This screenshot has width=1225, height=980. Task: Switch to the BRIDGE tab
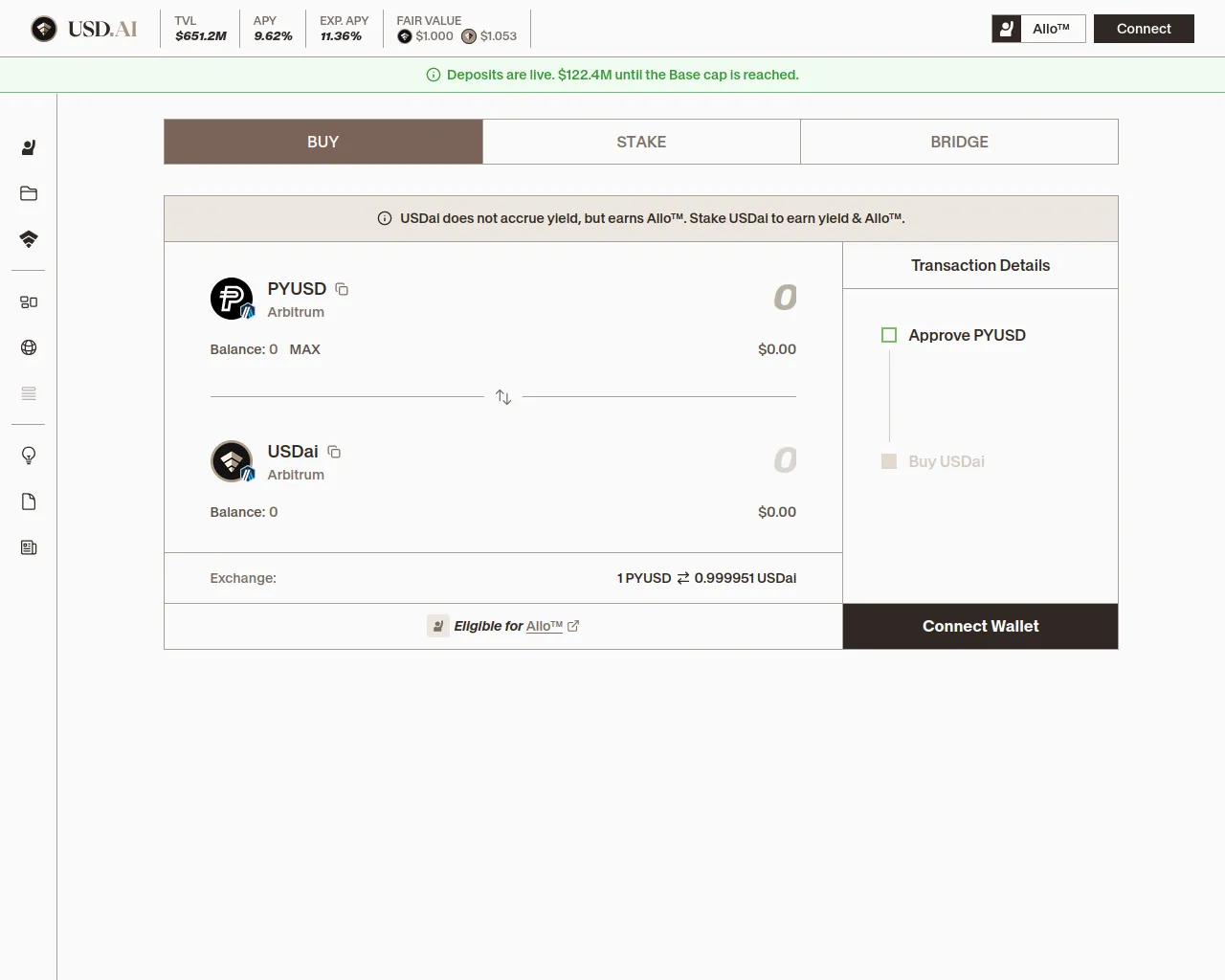[x=959, y=142]
